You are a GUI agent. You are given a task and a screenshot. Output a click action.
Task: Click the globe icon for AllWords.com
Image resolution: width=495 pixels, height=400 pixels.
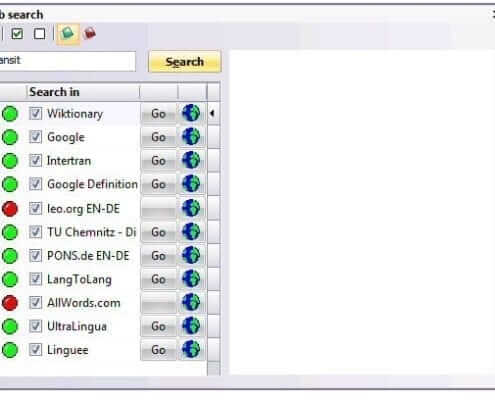[x=191, y=303]
